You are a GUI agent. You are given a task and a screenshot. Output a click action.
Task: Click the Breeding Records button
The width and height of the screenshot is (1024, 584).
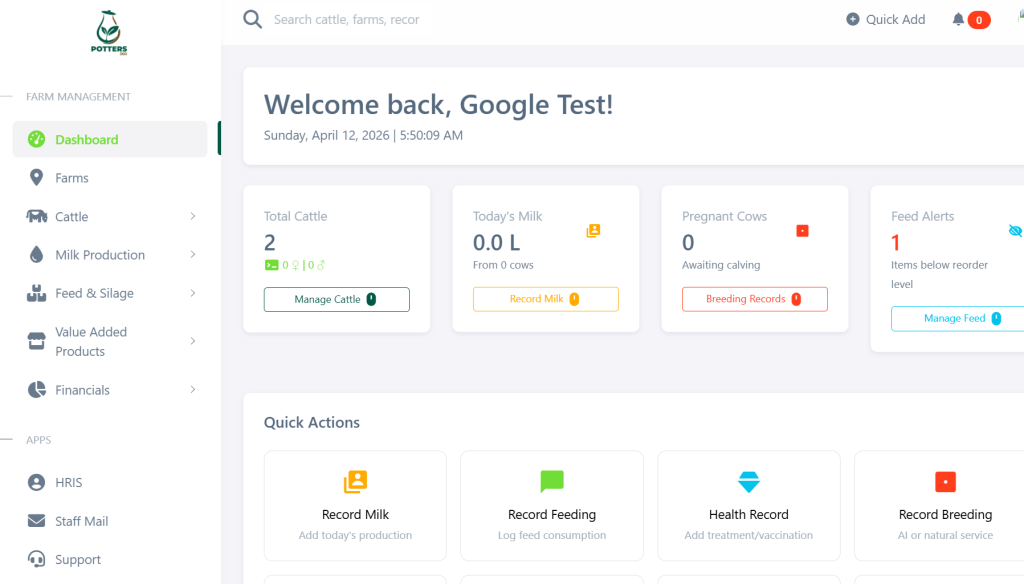pyautogui.click(x=754, y=299)
